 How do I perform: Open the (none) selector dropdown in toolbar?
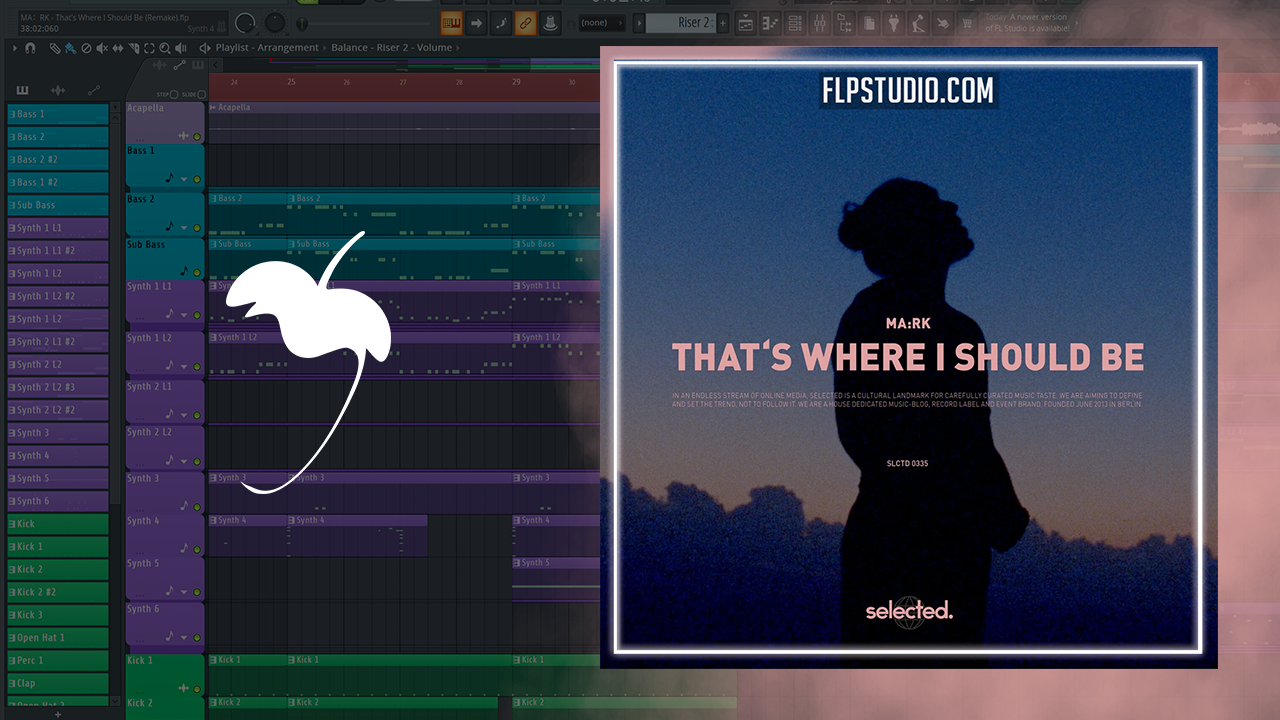(601, 23)
